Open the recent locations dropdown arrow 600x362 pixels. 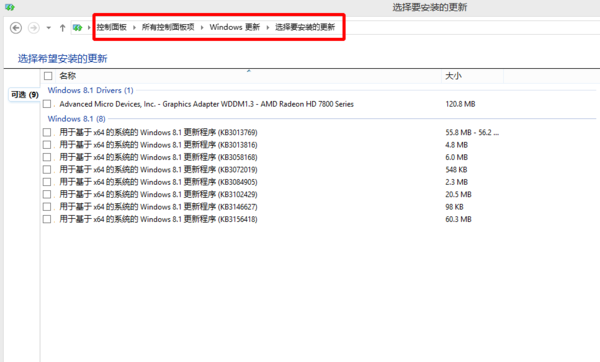(x=49, y=28)
